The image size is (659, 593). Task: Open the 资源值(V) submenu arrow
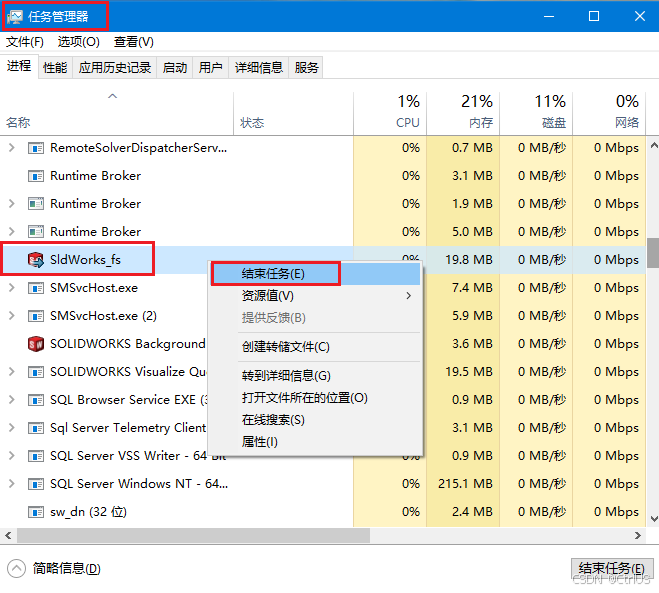point(409,296)
